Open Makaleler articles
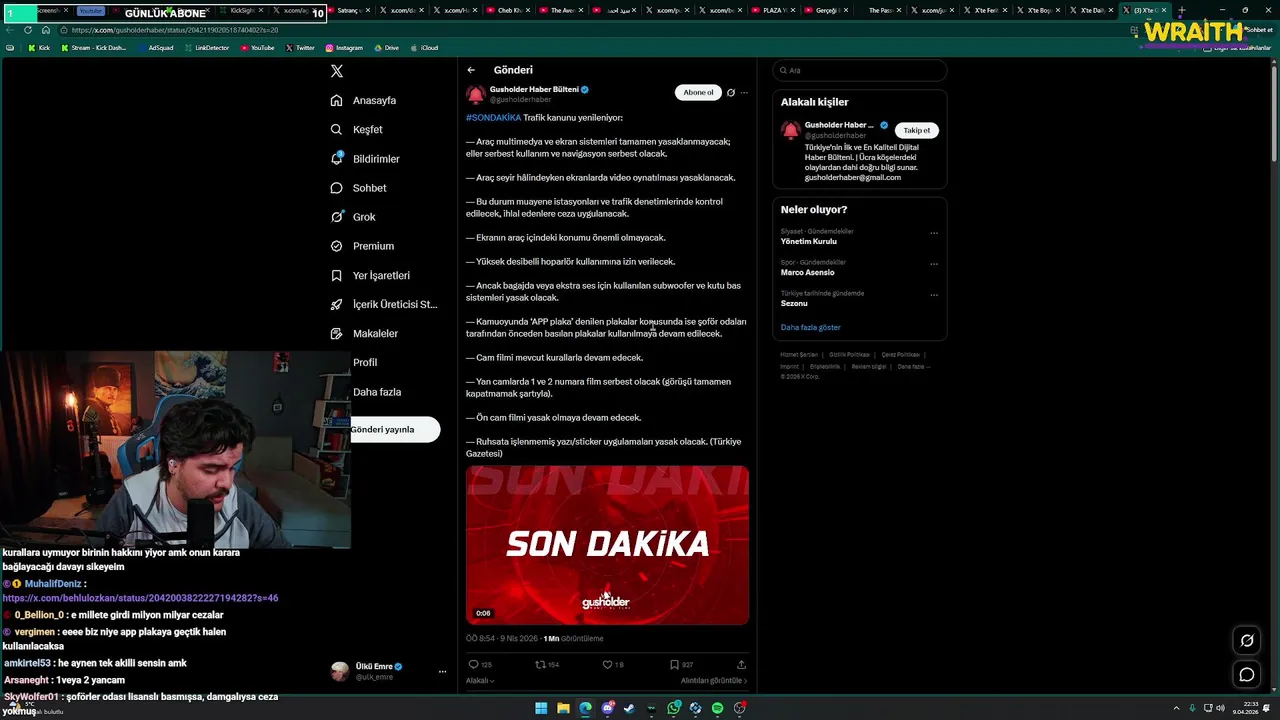1280x720 pixels. (364, 333)
